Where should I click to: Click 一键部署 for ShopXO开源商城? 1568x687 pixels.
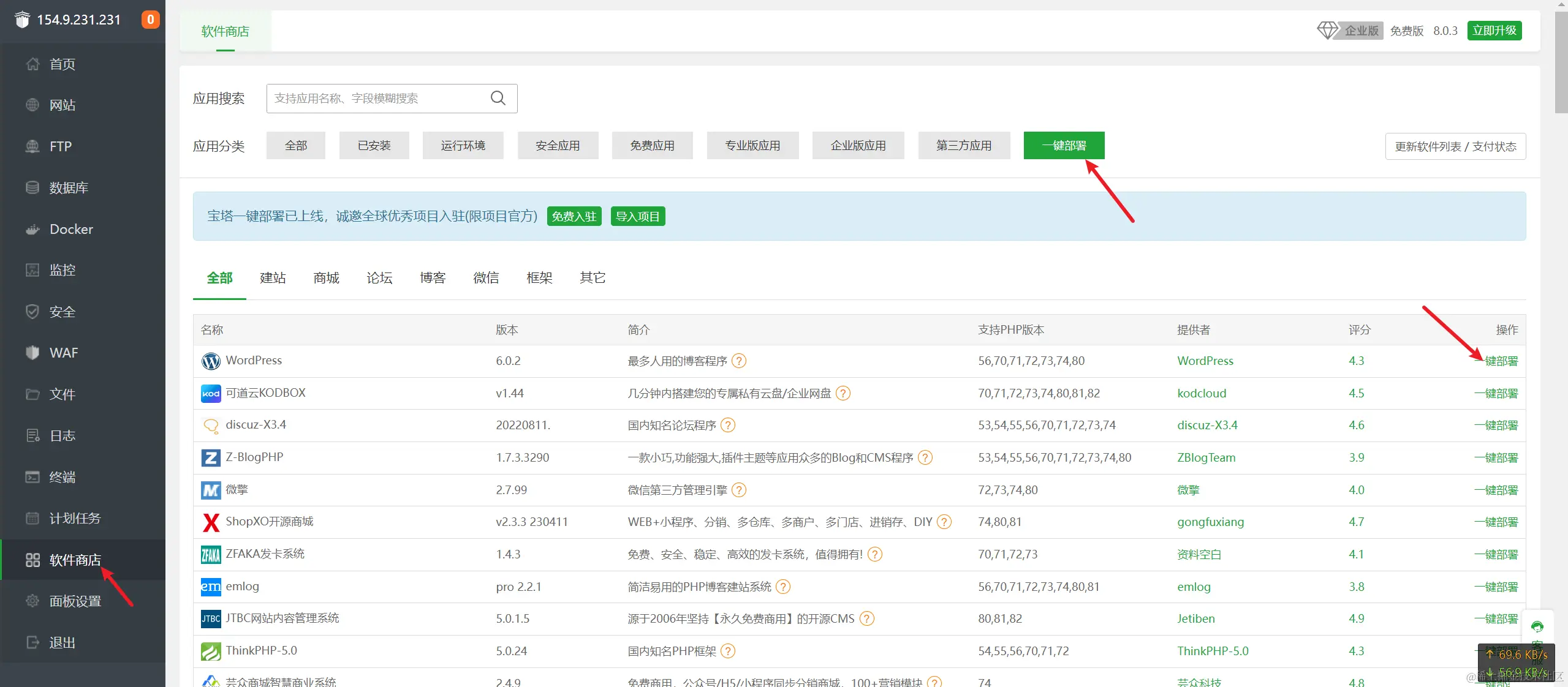(1496, 522)
